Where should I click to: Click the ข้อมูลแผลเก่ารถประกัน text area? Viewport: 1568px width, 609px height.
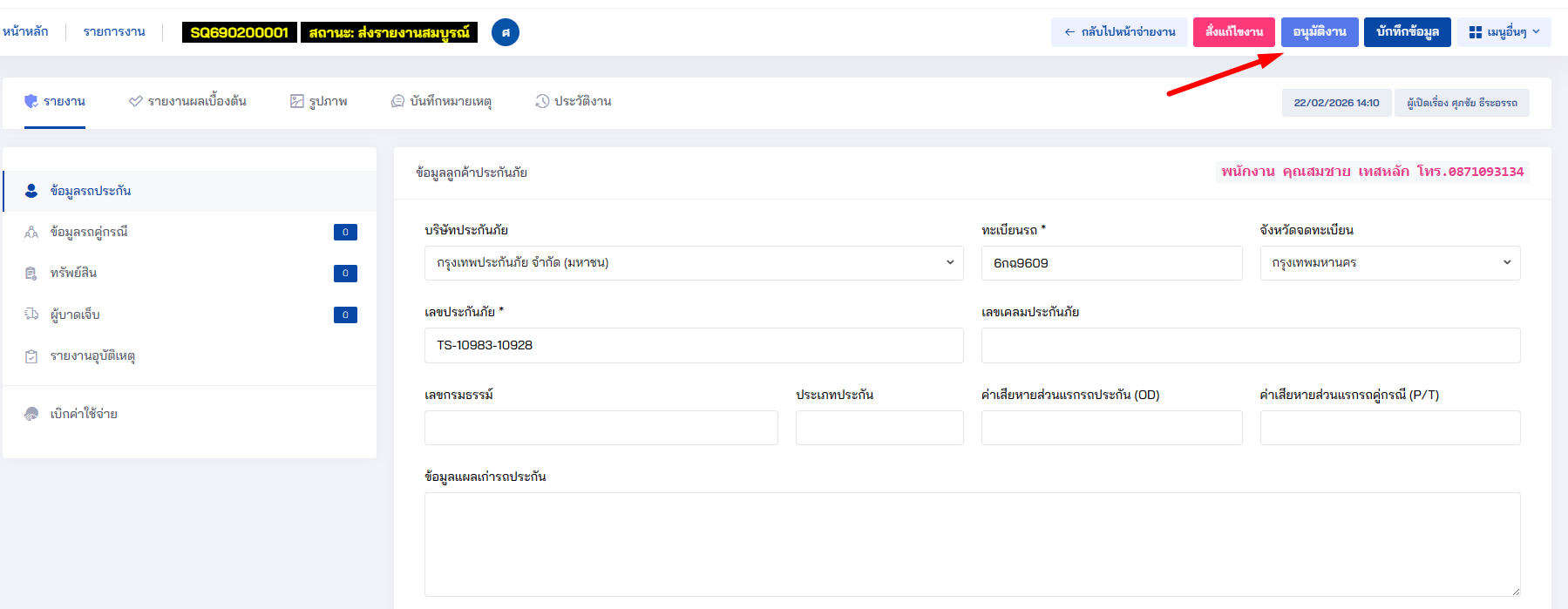point(971,544)
